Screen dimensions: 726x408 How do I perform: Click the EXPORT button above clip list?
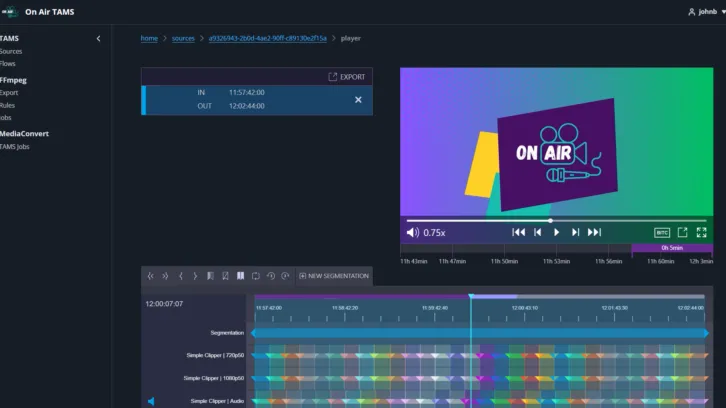point(347,77)
